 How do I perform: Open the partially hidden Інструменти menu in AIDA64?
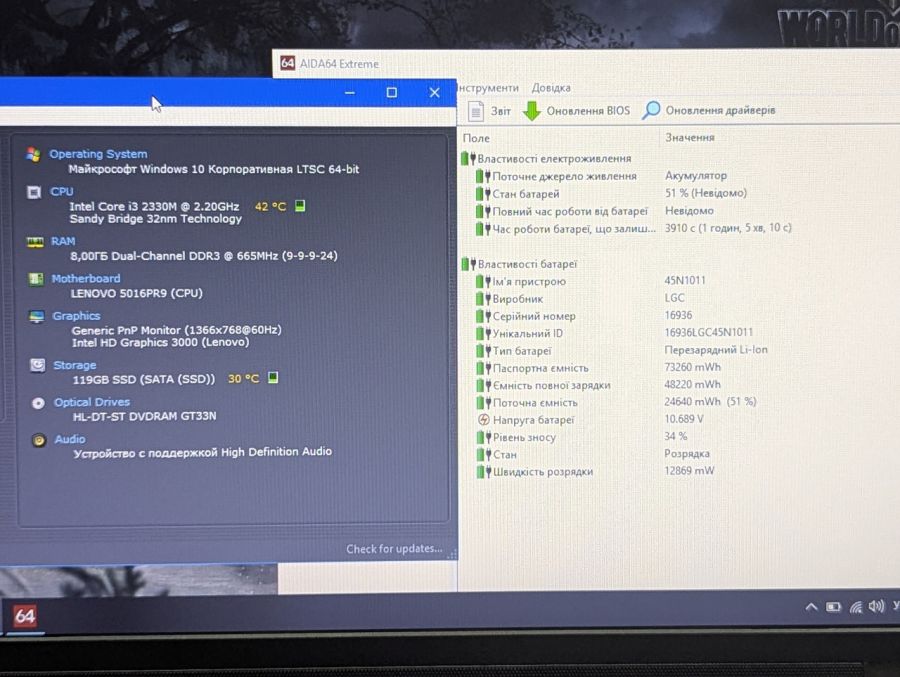(x=488, y=88)
